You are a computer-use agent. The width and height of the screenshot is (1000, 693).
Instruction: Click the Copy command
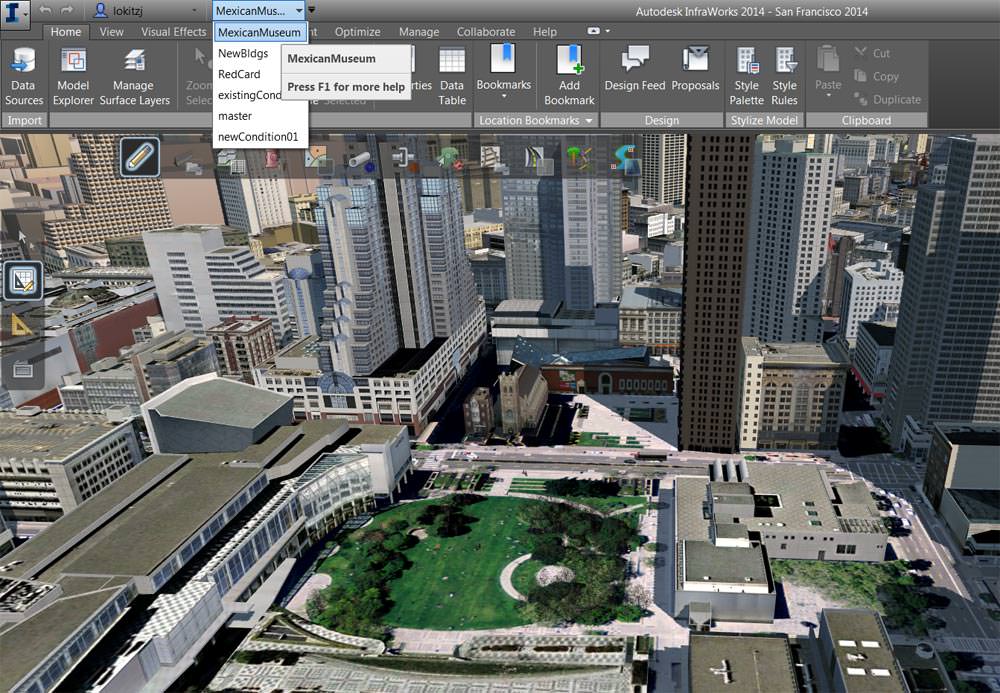tap(877, 77)
